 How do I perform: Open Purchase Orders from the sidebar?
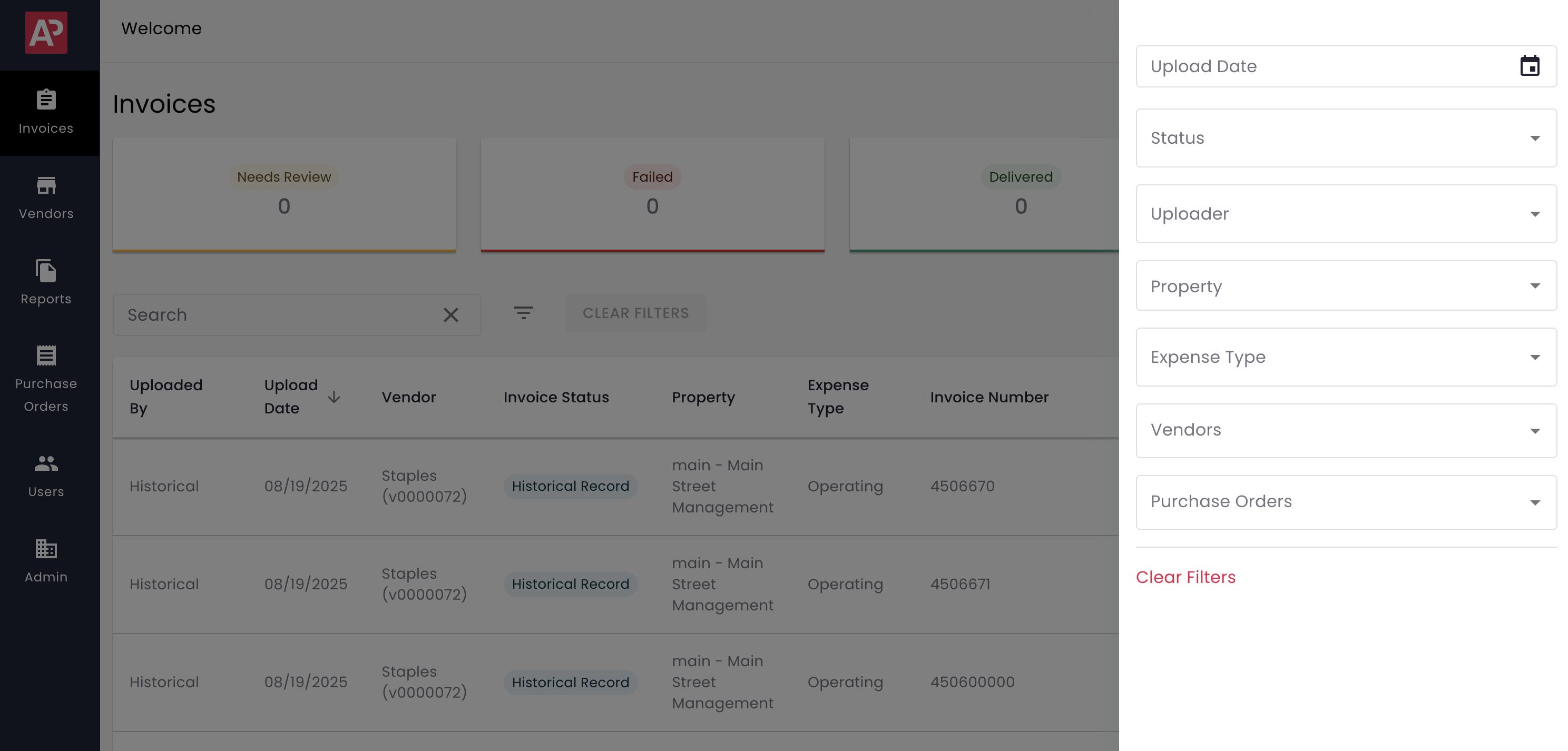(x=46, y=379)
